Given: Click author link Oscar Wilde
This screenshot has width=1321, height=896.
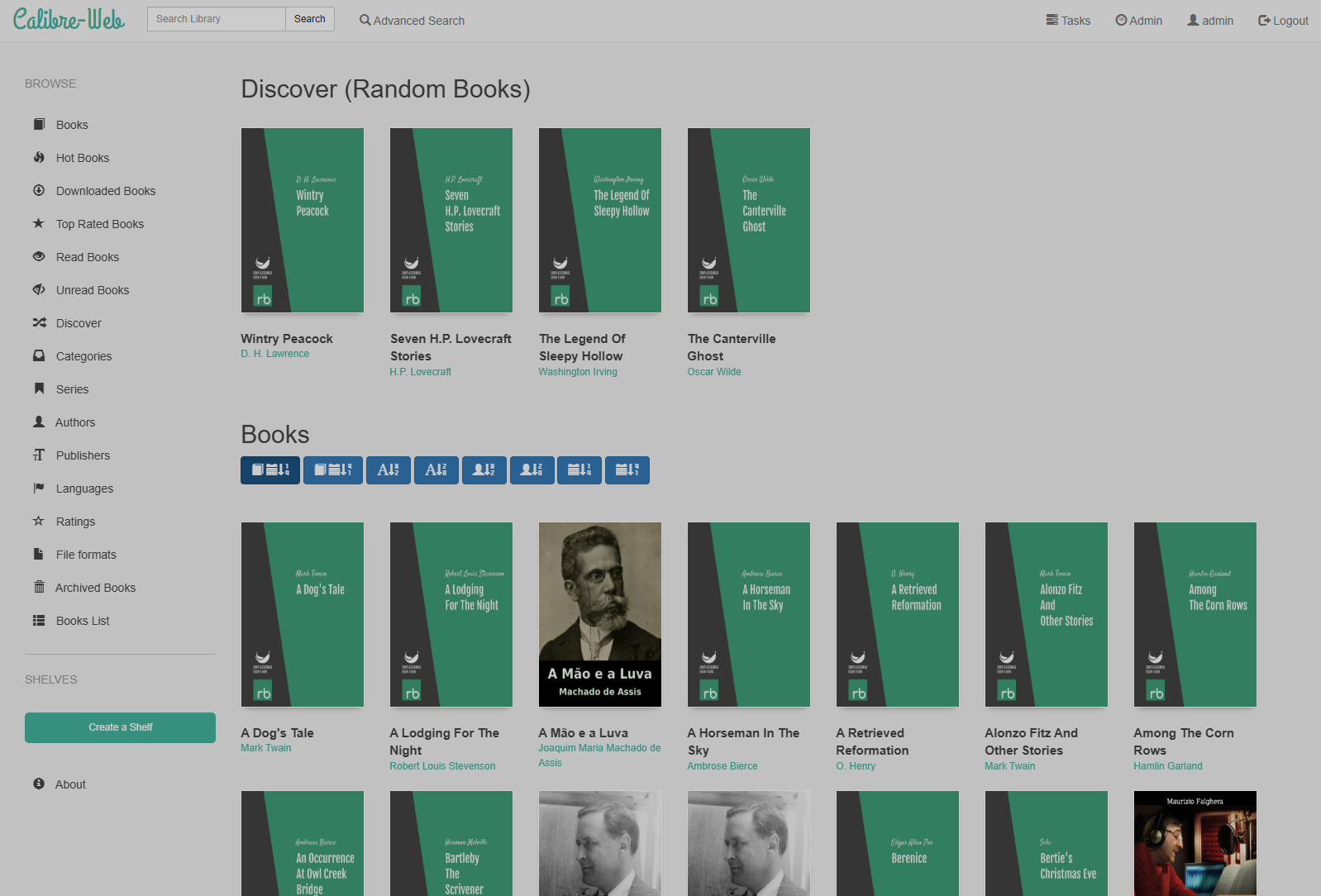Looking at the screenshot, I should point(714,372).
